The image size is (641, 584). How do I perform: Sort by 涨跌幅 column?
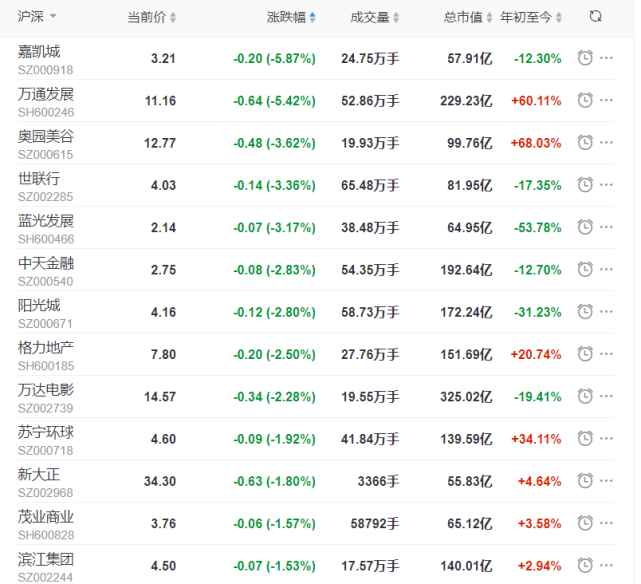tap(291, 17)
